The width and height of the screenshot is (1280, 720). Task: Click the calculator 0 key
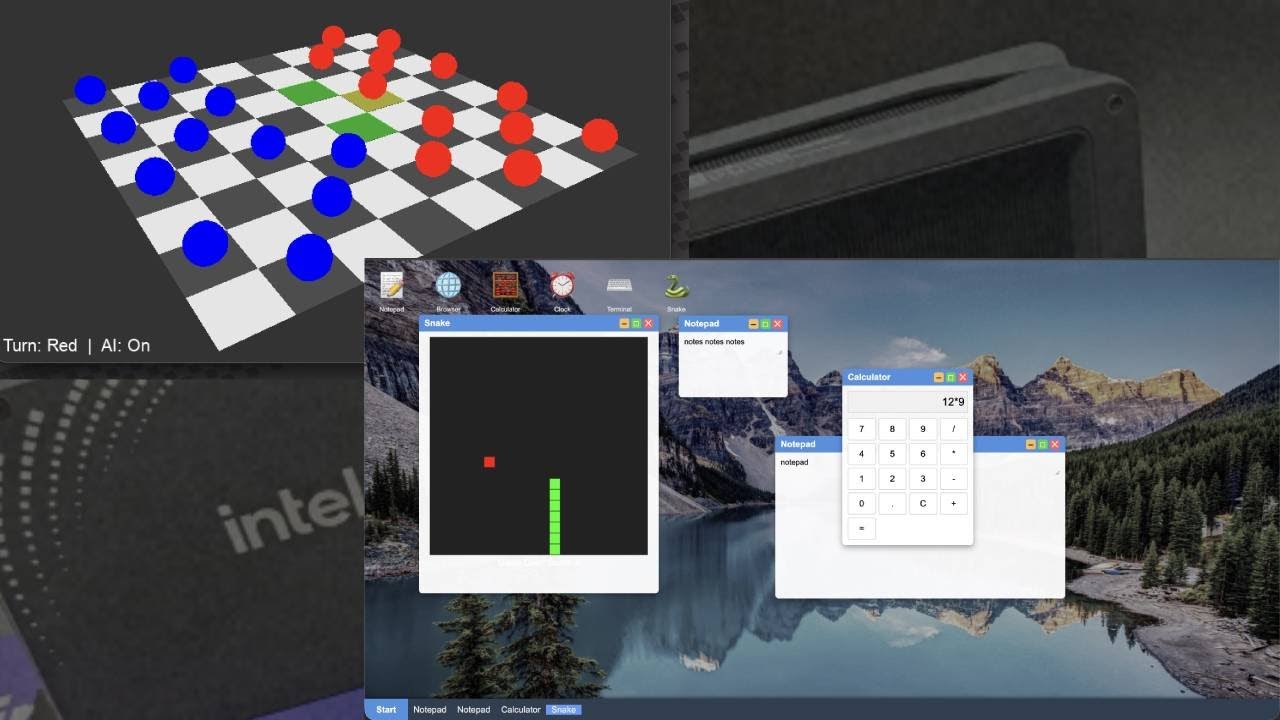coord(861,504)
